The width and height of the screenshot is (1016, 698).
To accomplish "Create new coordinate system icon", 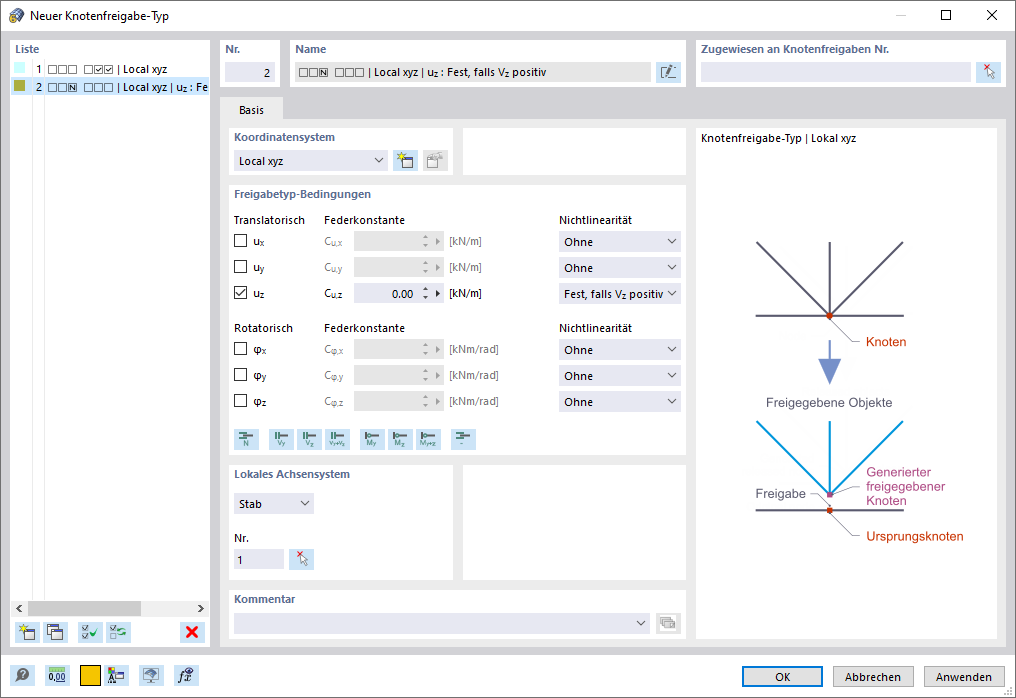I will coord(406,161).
